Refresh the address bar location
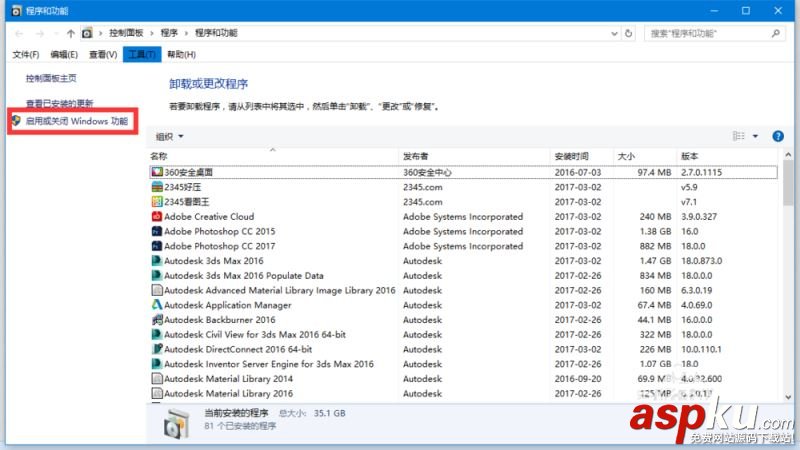 pos(629,33)
